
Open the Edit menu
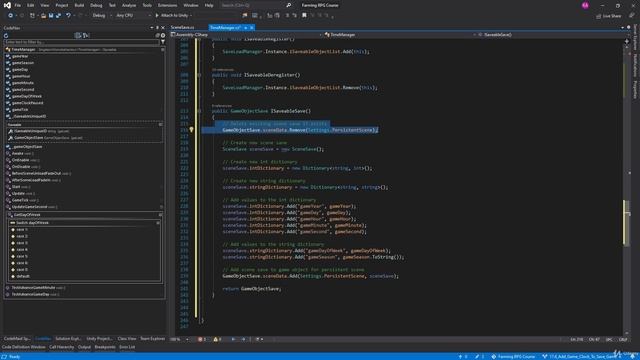point(31,5)
